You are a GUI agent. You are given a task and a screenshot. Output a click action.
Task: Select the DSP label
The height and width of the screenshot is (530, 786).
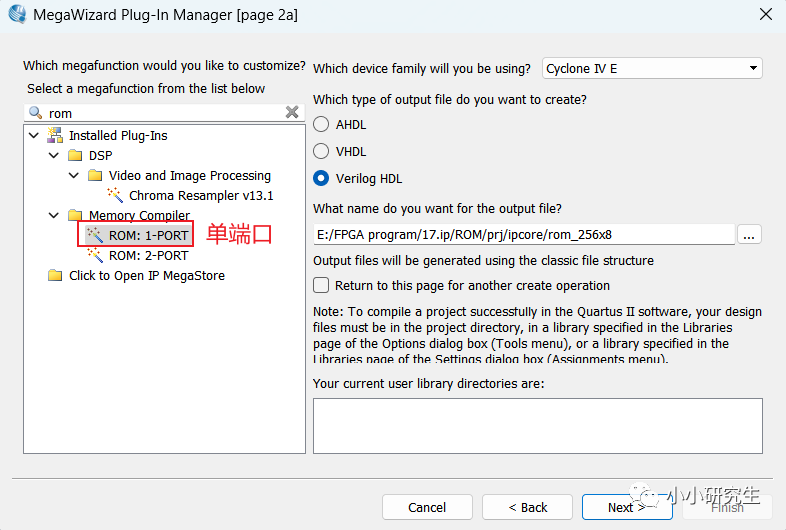click(100, 155)
